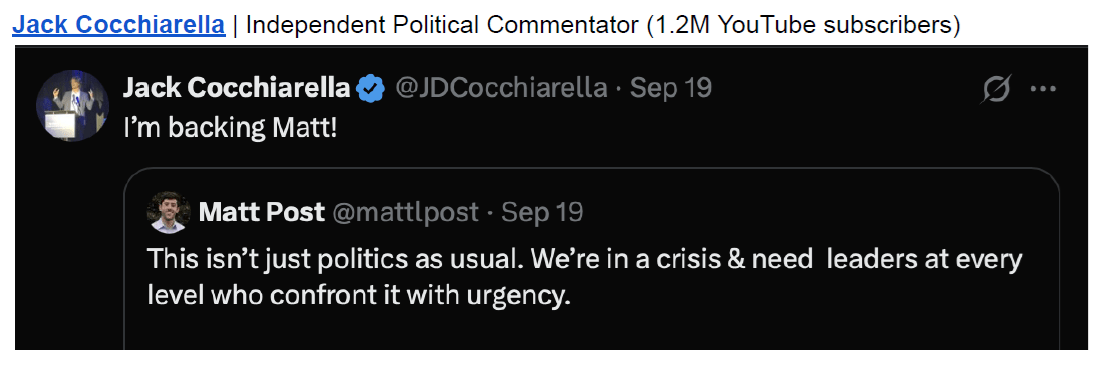This screenshot has width=1100, height=367.
Task: Click the Sep 19 timestamp beside @mattlpost
Action: 542,212
